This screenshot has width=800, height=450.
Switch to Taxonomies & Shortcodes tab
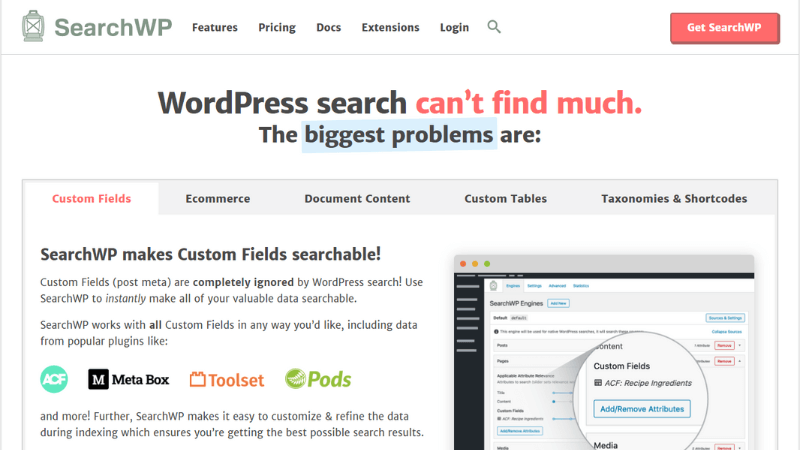(674, 198)
